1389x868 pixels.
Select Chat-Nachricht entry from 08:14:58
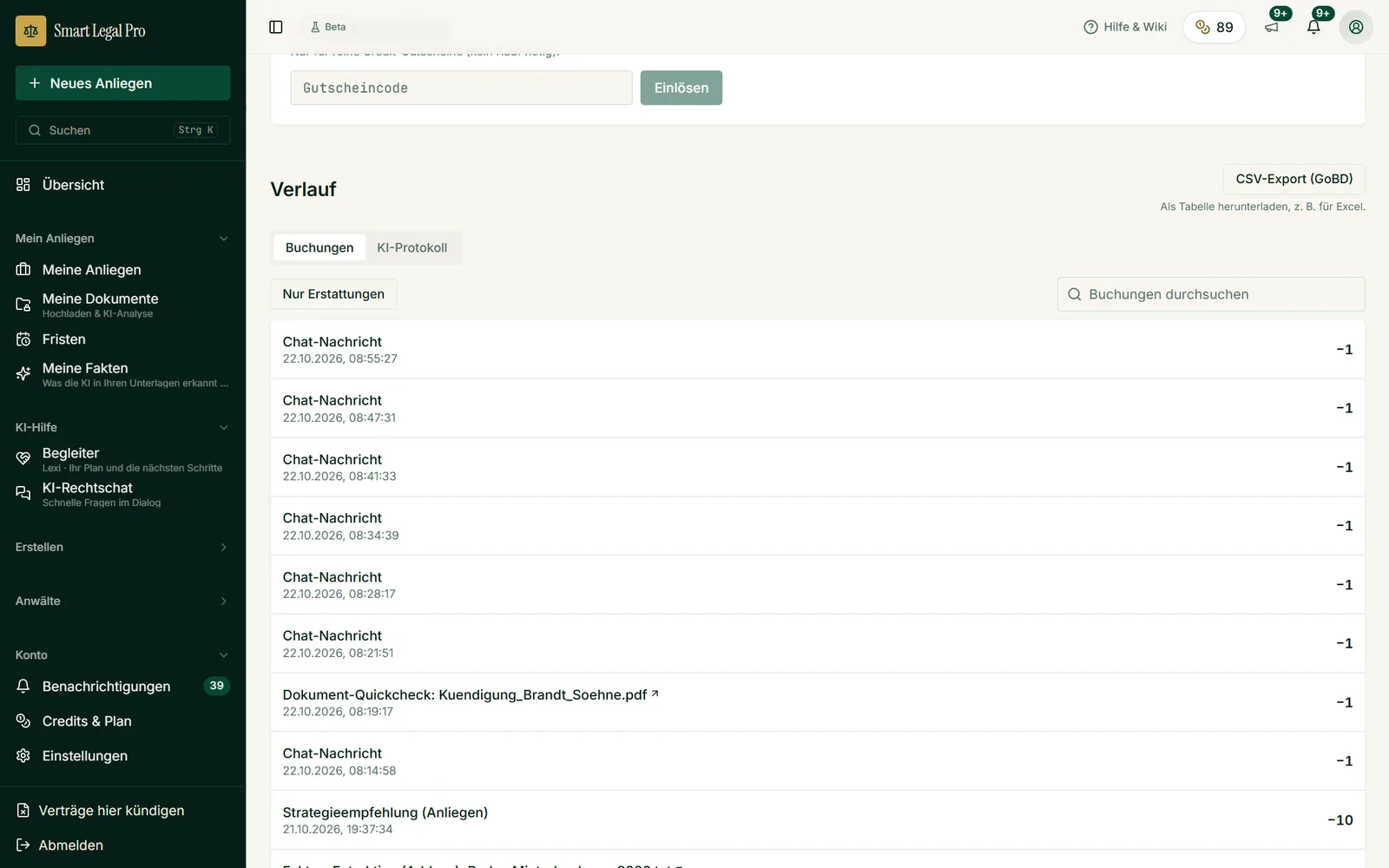click(x=818, y=761)
